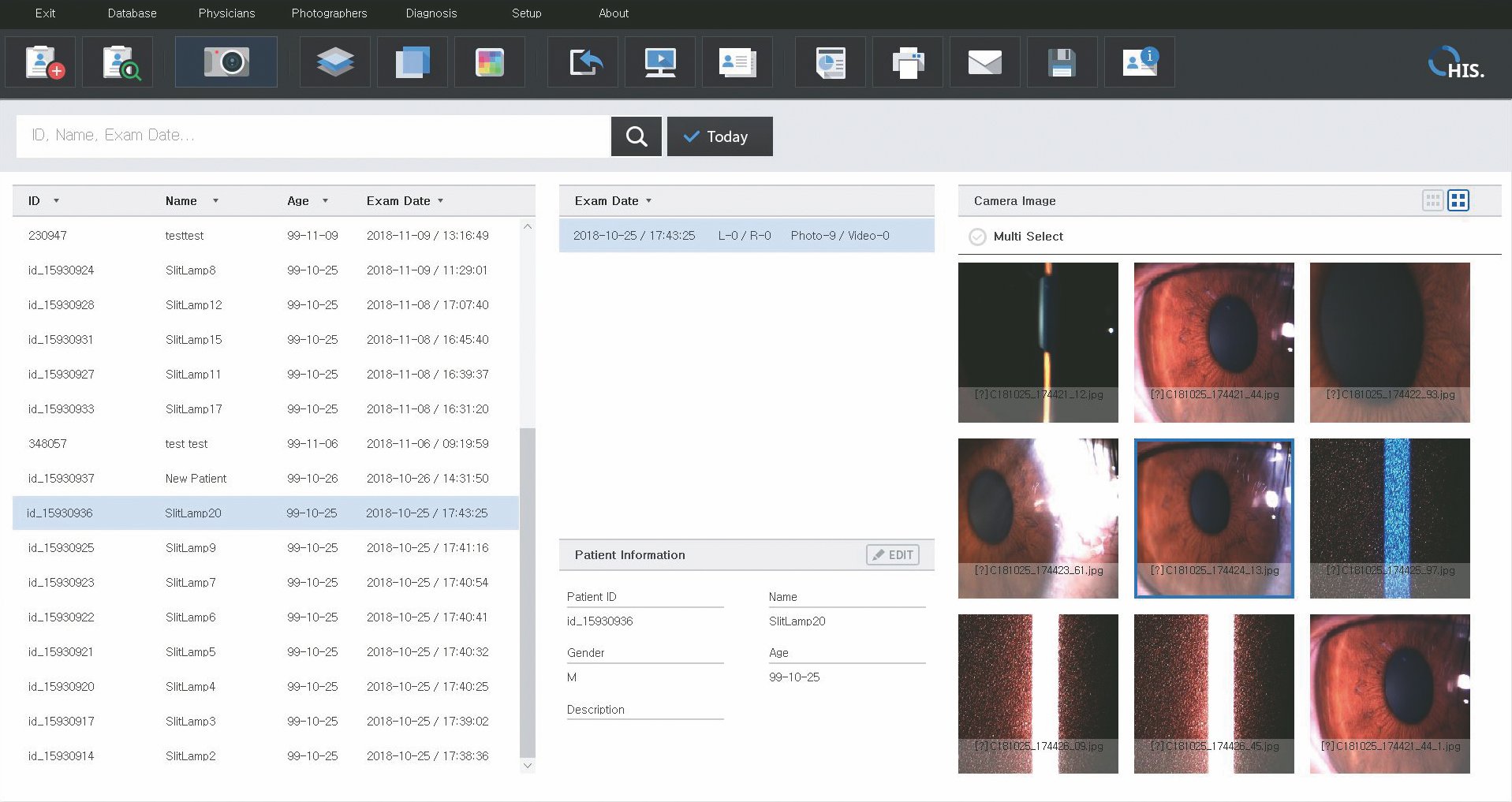Open the Name column sort dropdown
1512x802 pixels.
(215, 201)
